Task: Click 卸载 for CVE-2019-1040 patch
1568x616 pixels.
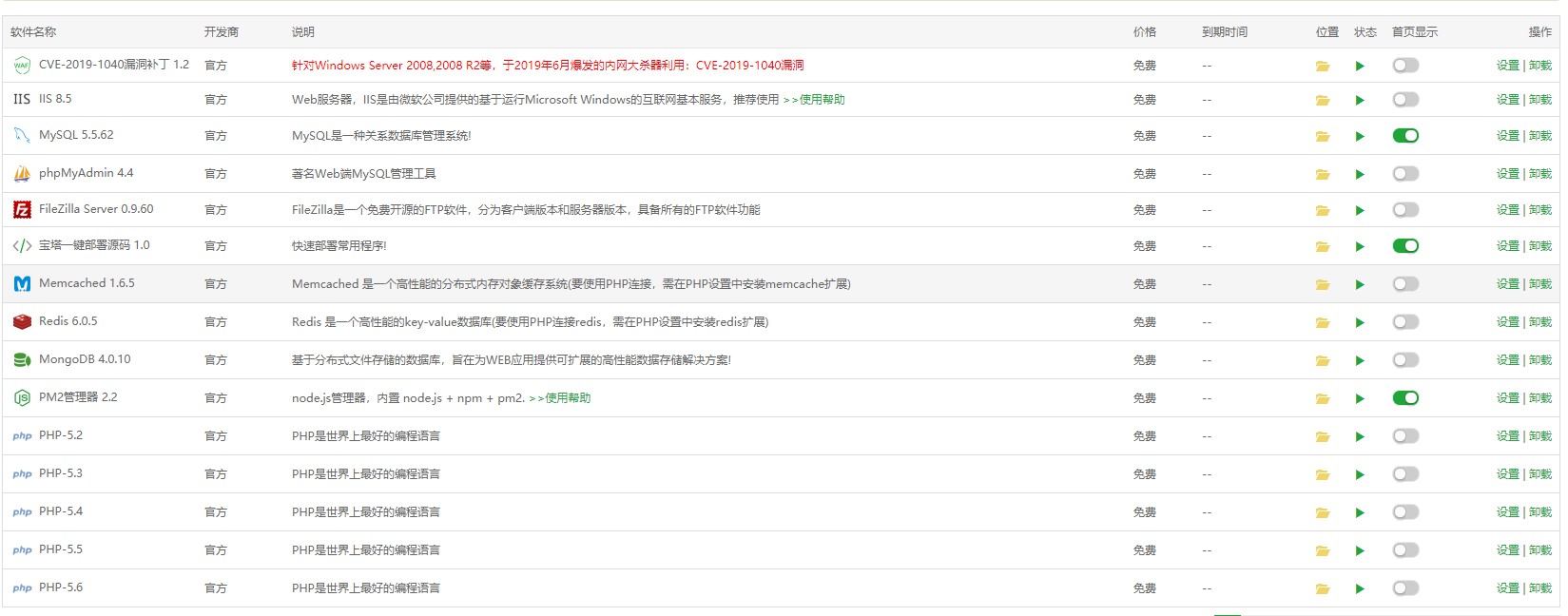Action: tap(1540, 66)
